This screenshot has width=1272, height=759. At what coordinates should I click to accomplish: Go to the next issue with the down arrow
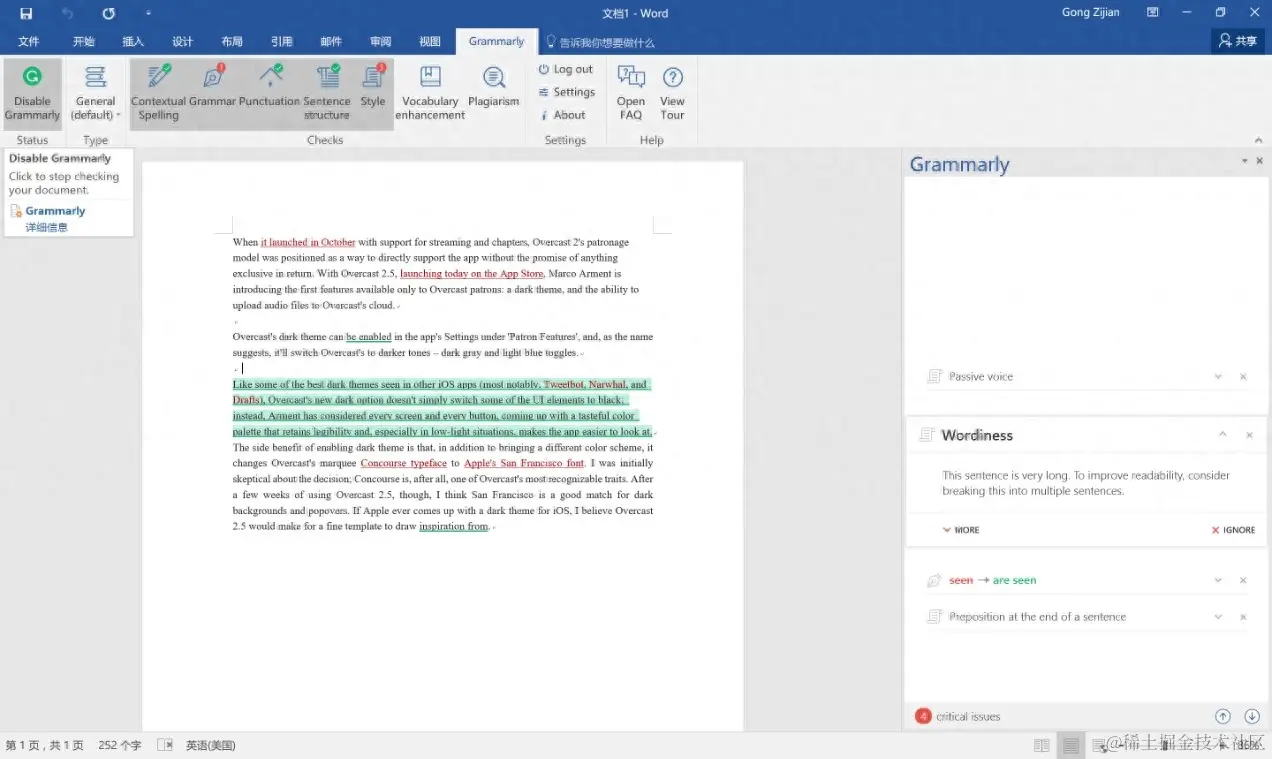tap(1252, 716)
